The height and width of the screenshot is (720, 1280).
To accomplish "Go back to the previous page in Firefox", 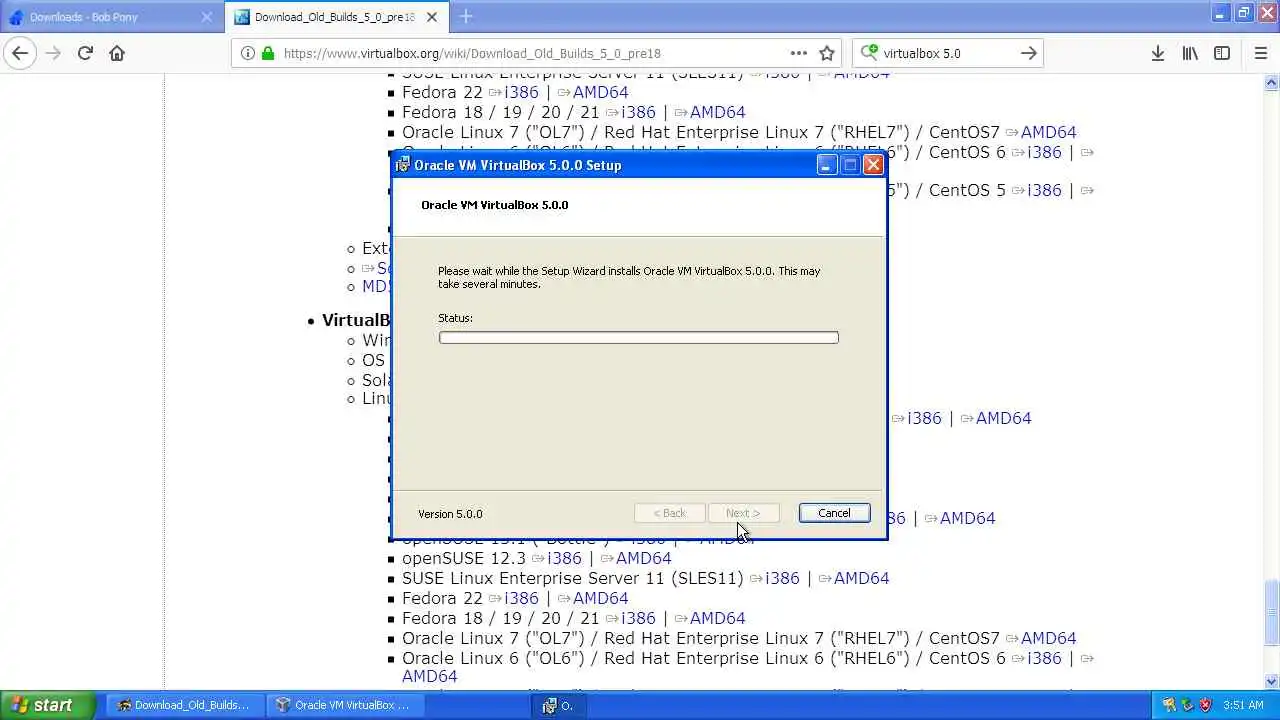I will (20, 53).
